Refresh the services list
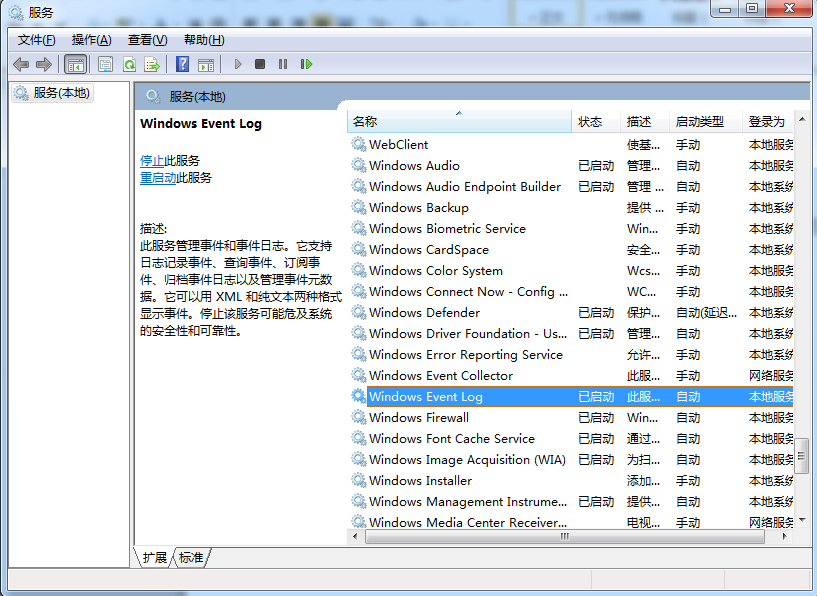This screenshot has width=817, height=596. click(x=128, y=64)
